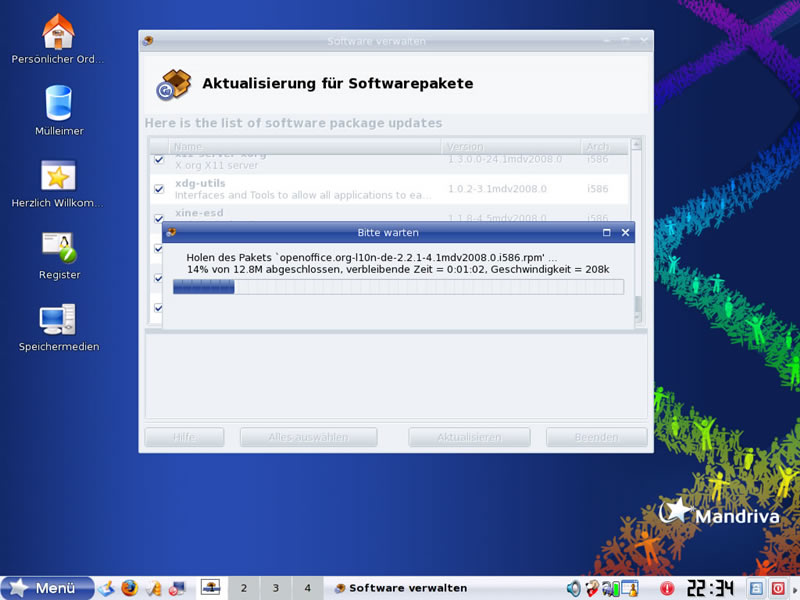
Task: Open the Mülleimer trash icon
Action: (58, 103)
